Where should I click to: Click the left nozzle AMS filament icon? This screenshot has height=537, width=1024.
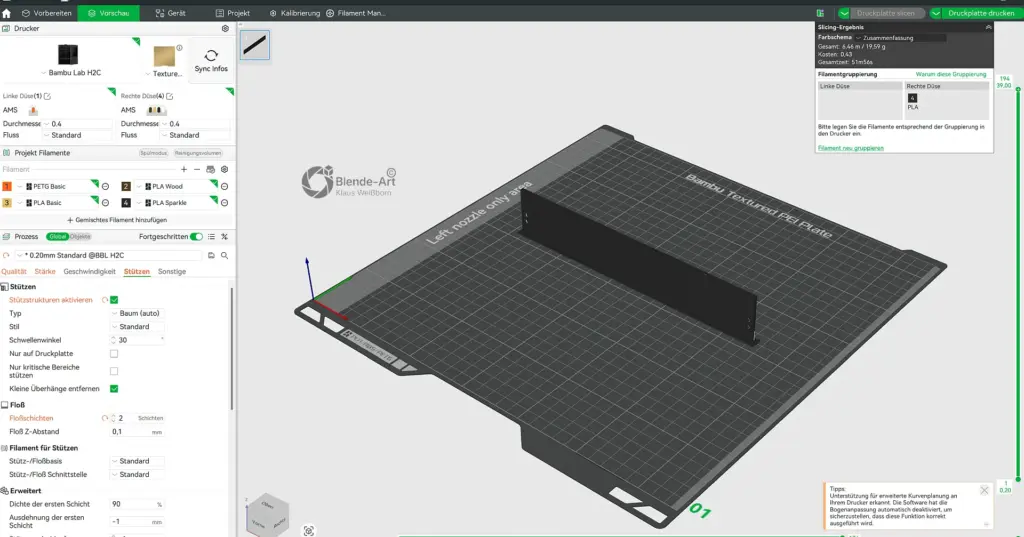click(x=33, y=110)
